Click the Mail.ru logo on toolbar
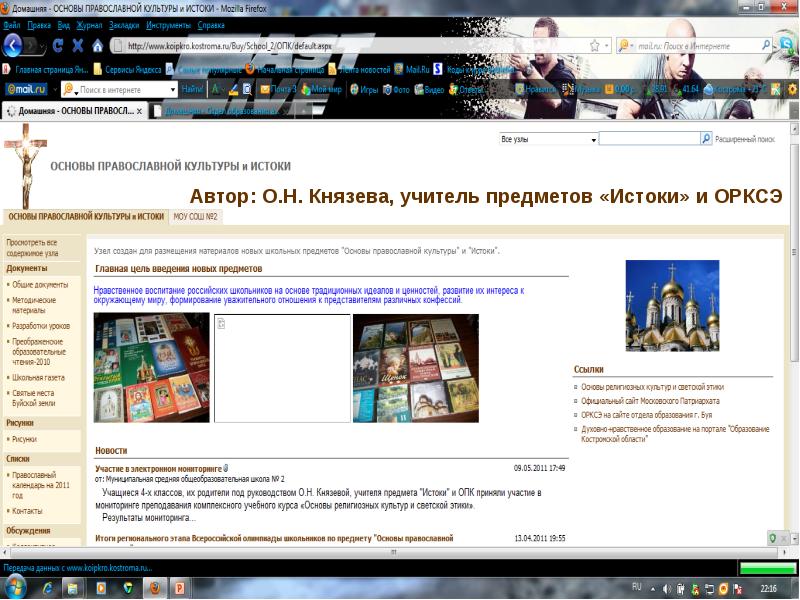The width and height of the screenshot is (800, 600). coord(25,89)
